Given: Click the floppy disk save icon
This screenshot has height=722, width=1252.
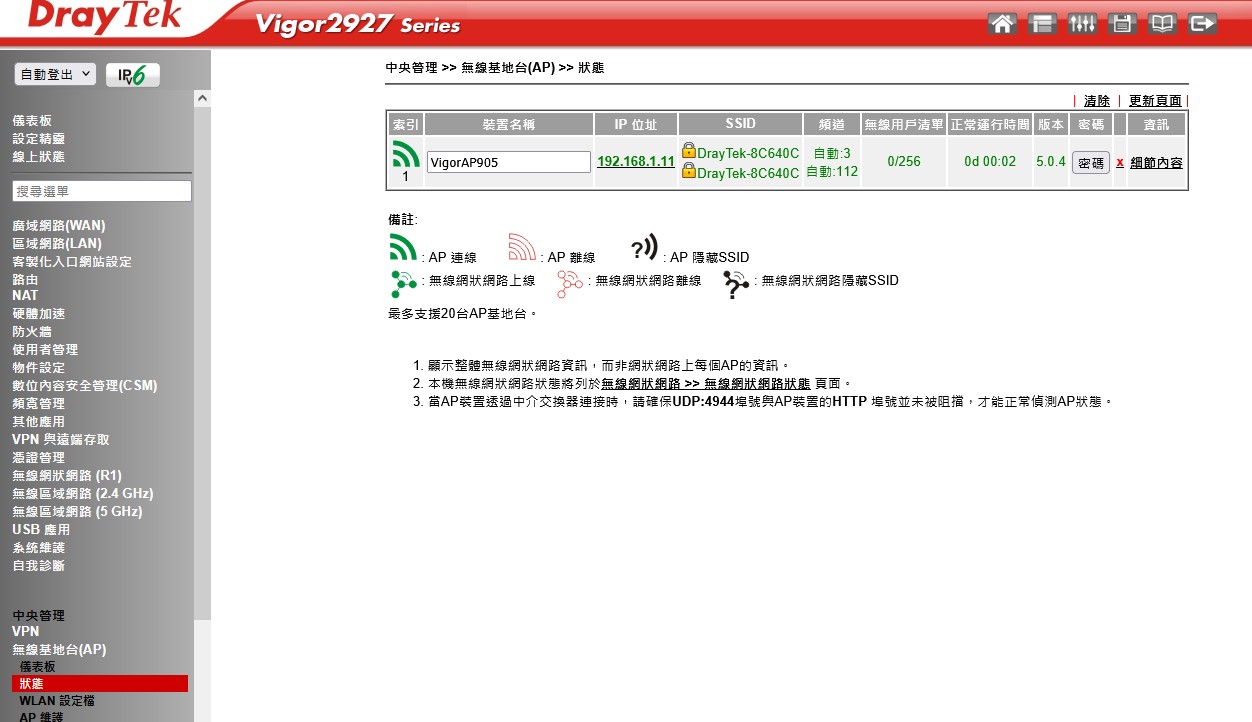Looking at the screenshot, I should click(x=1122, y=24).
